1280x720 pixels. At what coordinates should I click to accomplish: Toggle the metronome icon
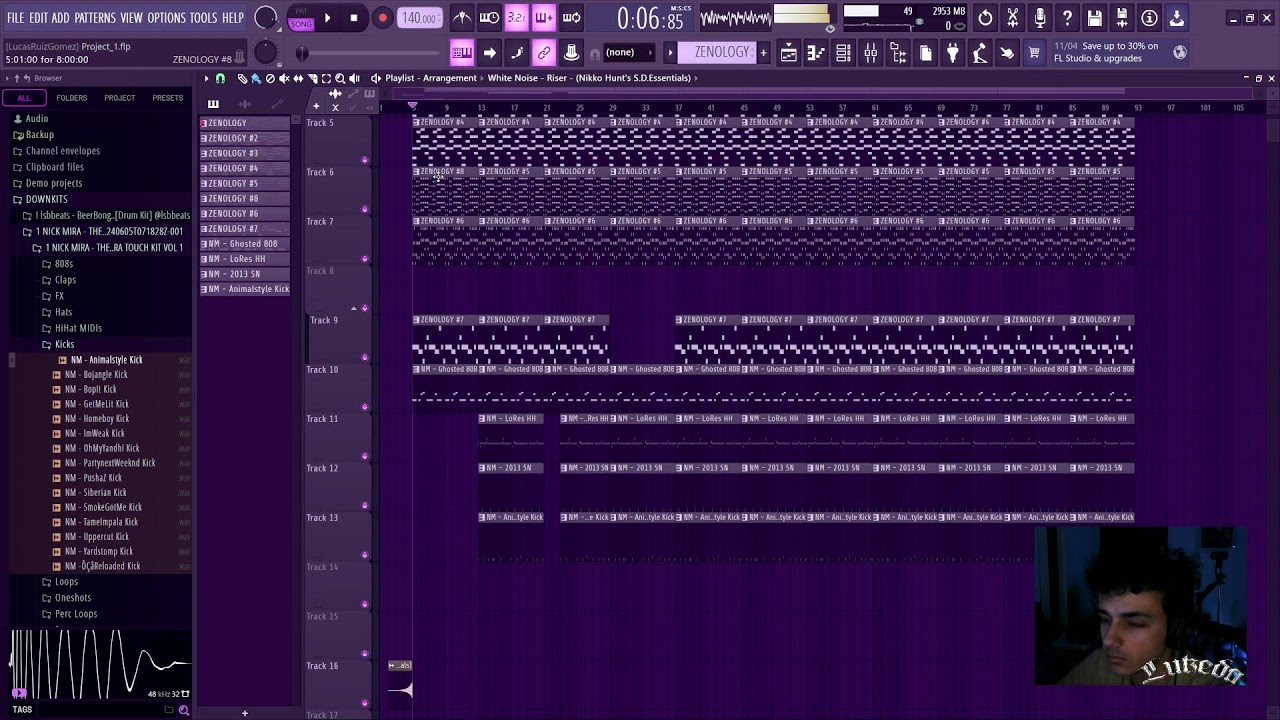pos(462,17)
